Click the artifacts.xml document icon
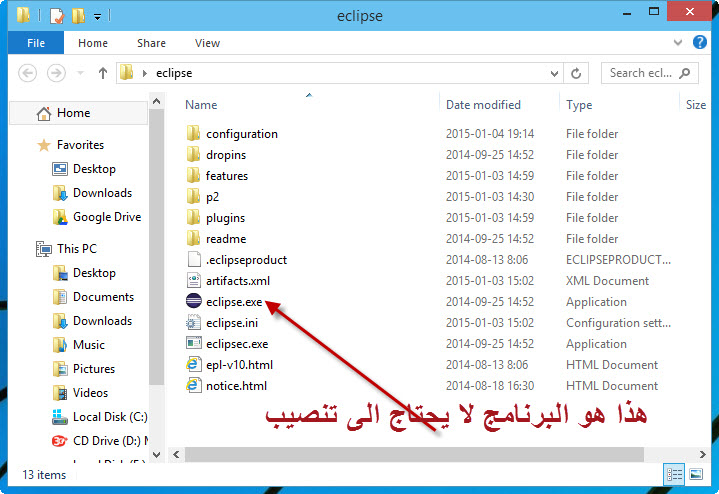719x494 pixels. pyautogui.click(x=194, y=280)
